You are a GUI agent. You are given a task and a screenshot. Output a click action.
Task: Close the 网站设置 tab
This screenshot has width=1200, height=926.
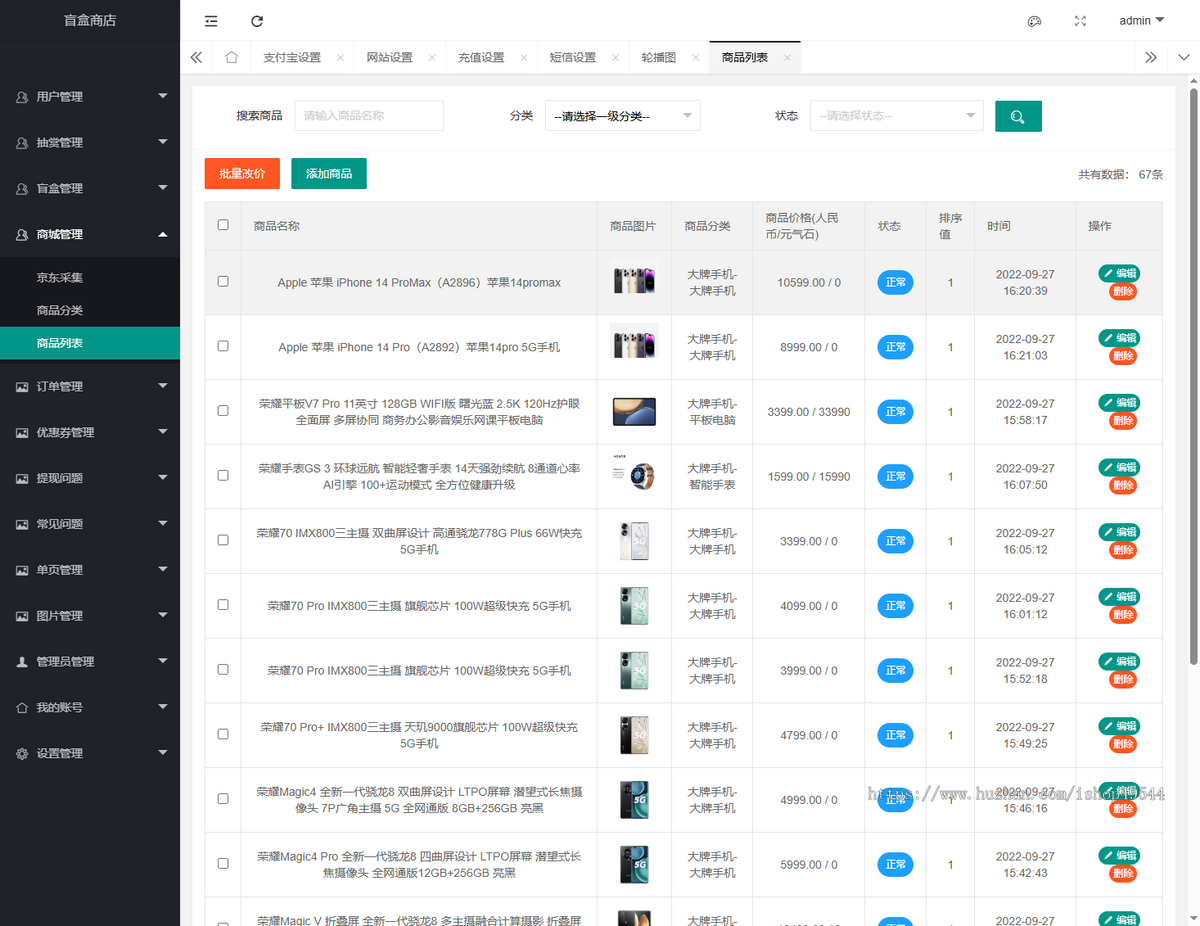[432, 58]
